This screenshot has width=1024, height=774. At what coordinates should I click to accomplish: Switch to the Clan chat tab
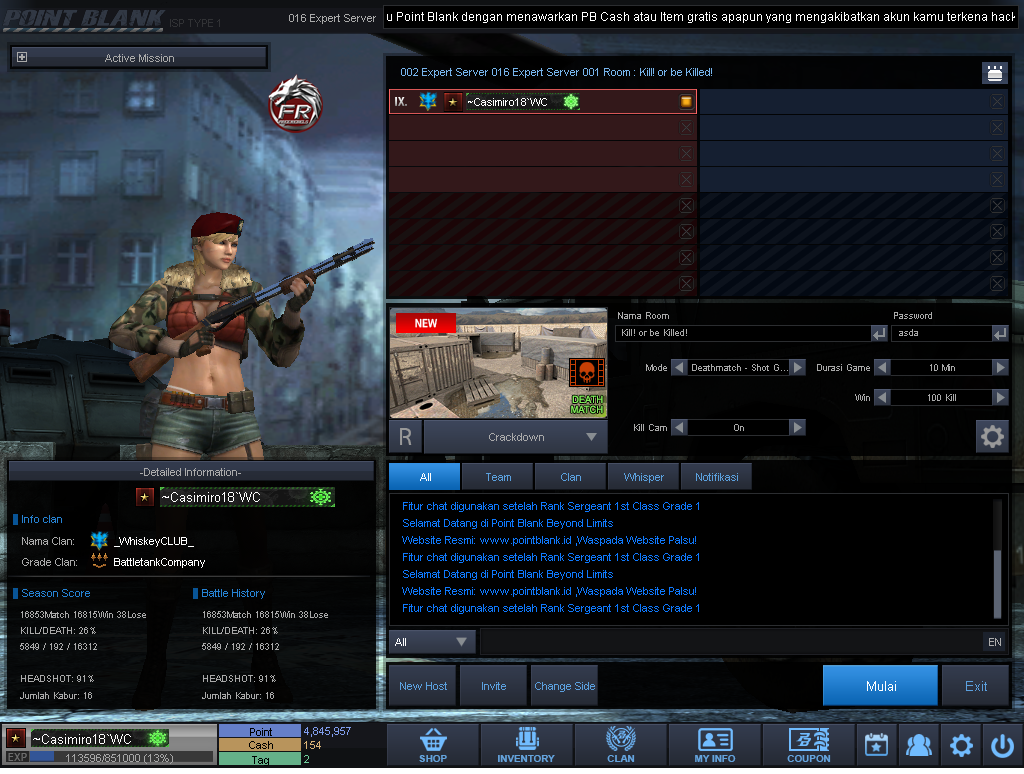coord(571,477)
